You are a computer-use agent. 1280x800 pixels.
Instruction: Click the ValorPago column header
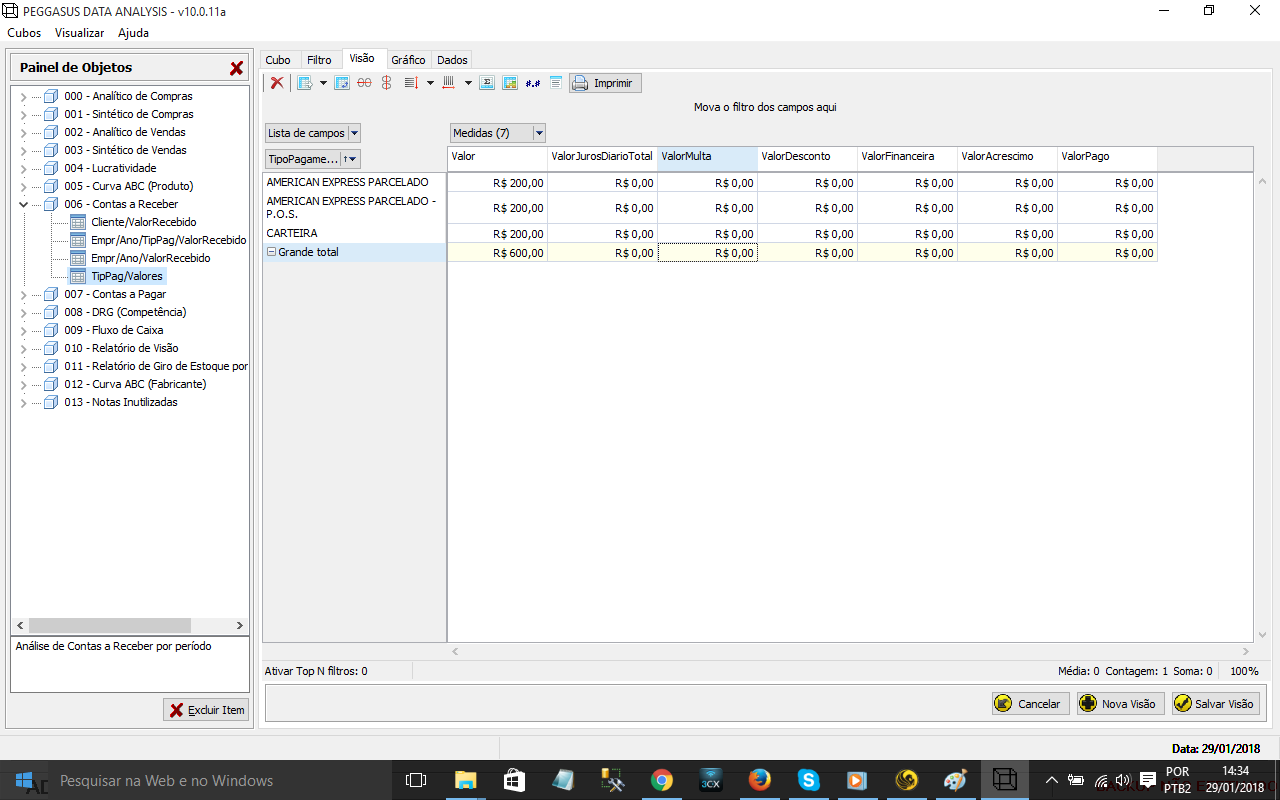[1107, 158]
